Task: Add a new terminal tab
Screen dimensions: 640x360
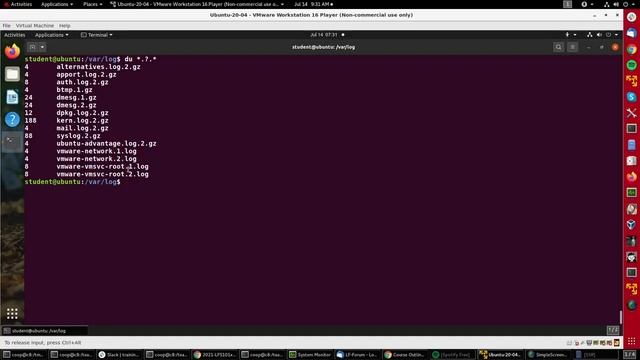Action: [x=32, y=47]
